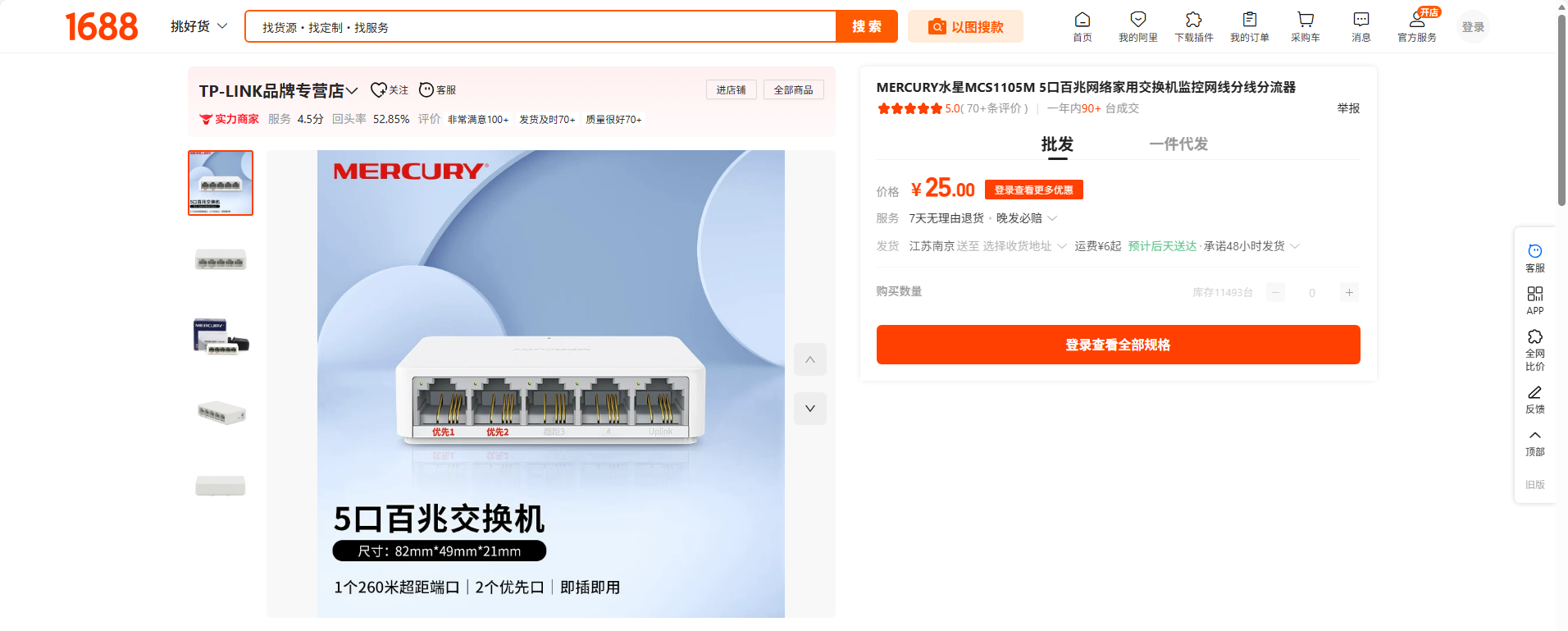1568x631 pixels.
Task: Click 登录查看更多优惠 badge
Action: click(x=1033, y=190)
